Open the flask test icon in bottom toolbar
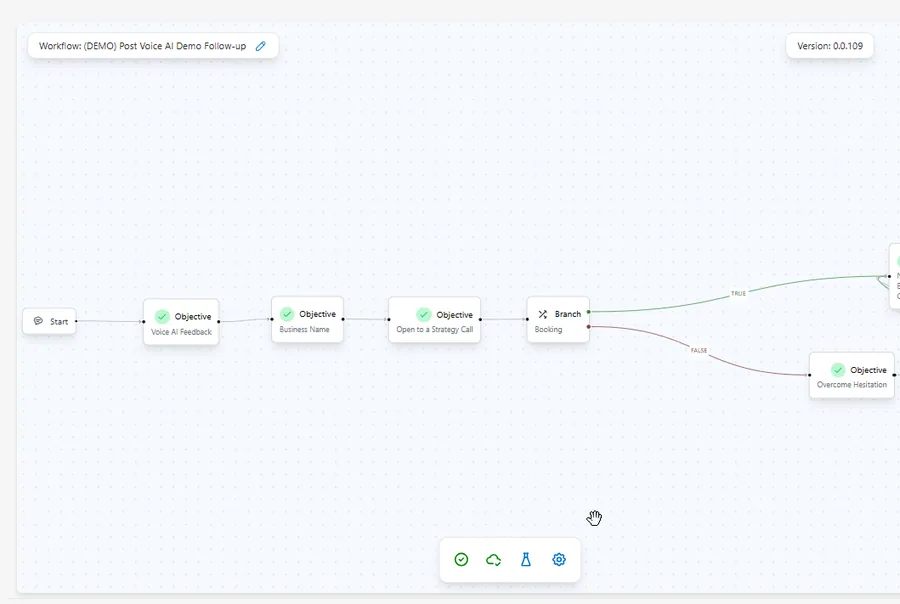 click(526, 559)
